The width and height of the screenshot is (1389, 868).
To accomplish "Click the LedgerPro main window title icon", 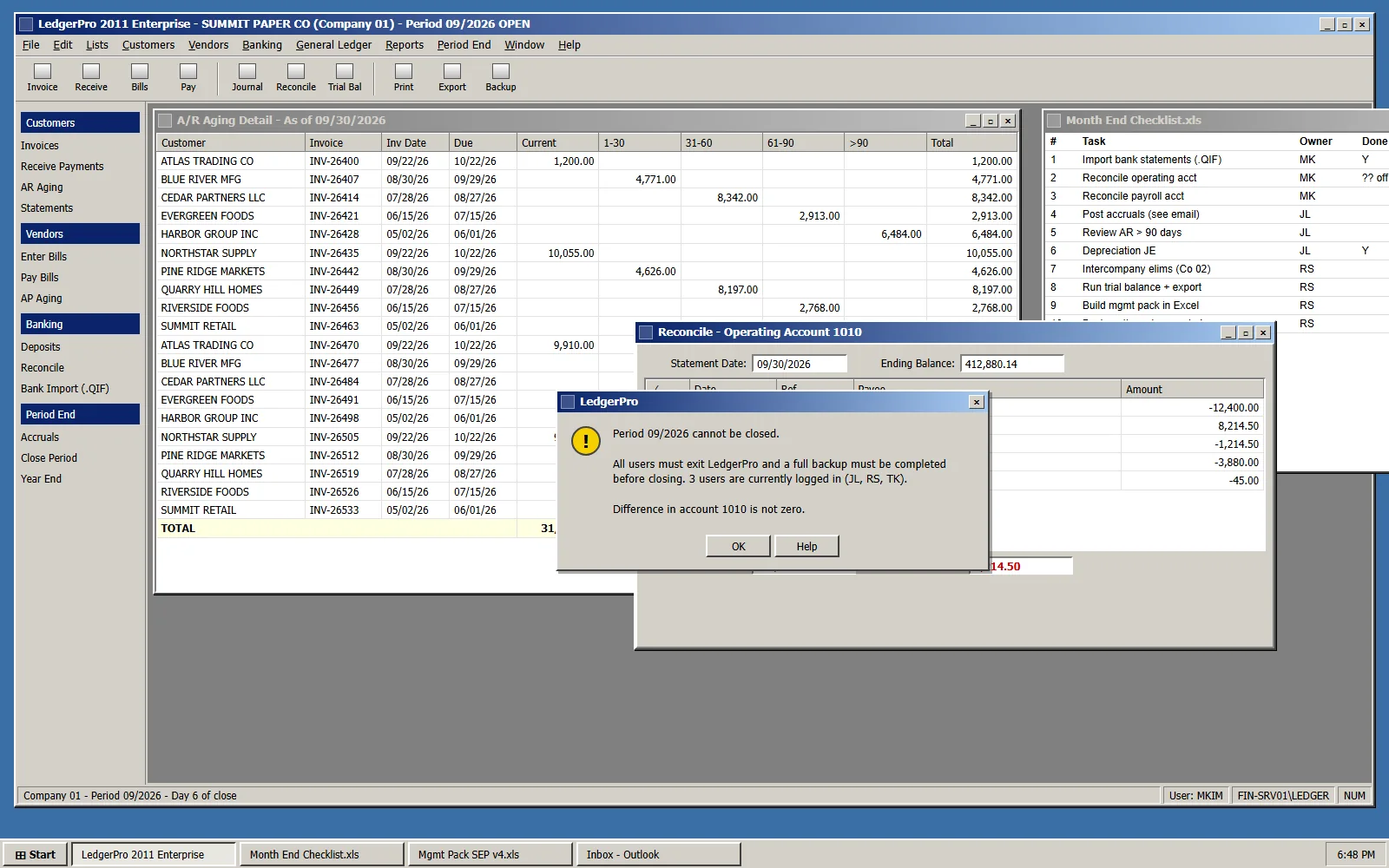I will tap(26, 24).
